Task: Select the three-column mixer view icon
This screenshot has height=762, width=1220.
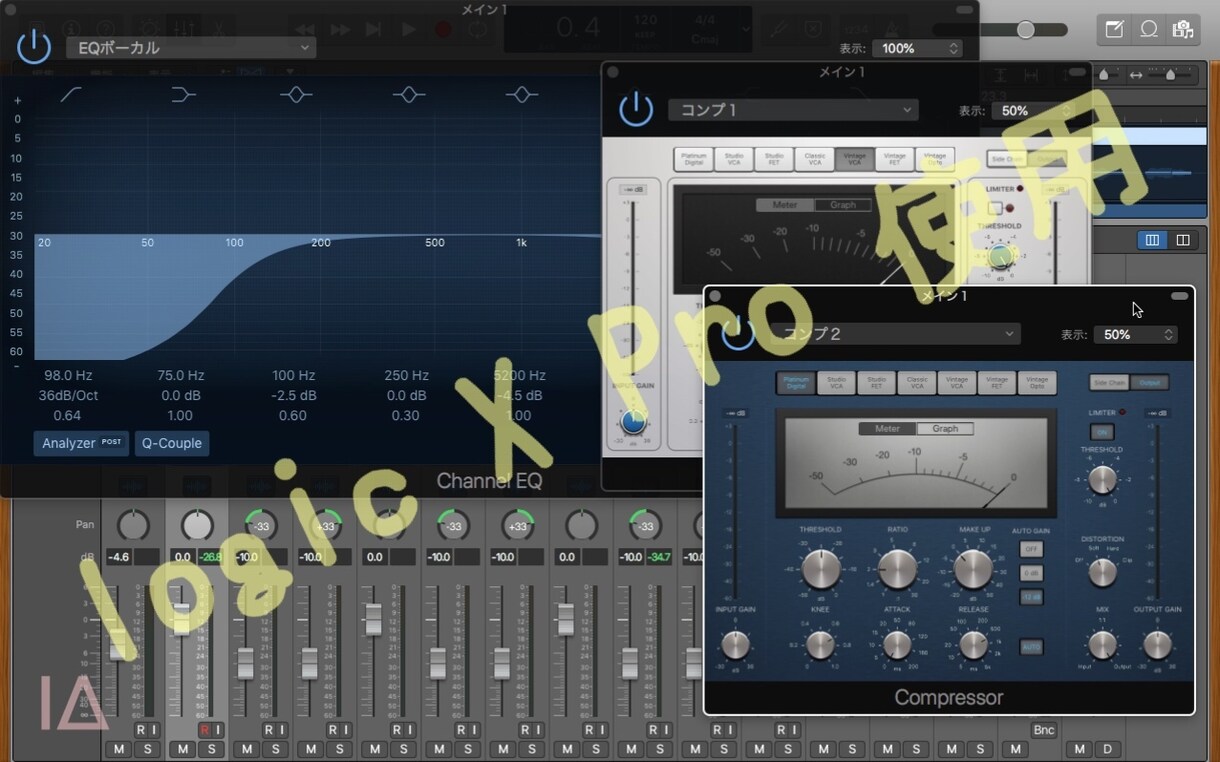Action: (x=1152, y=240)
